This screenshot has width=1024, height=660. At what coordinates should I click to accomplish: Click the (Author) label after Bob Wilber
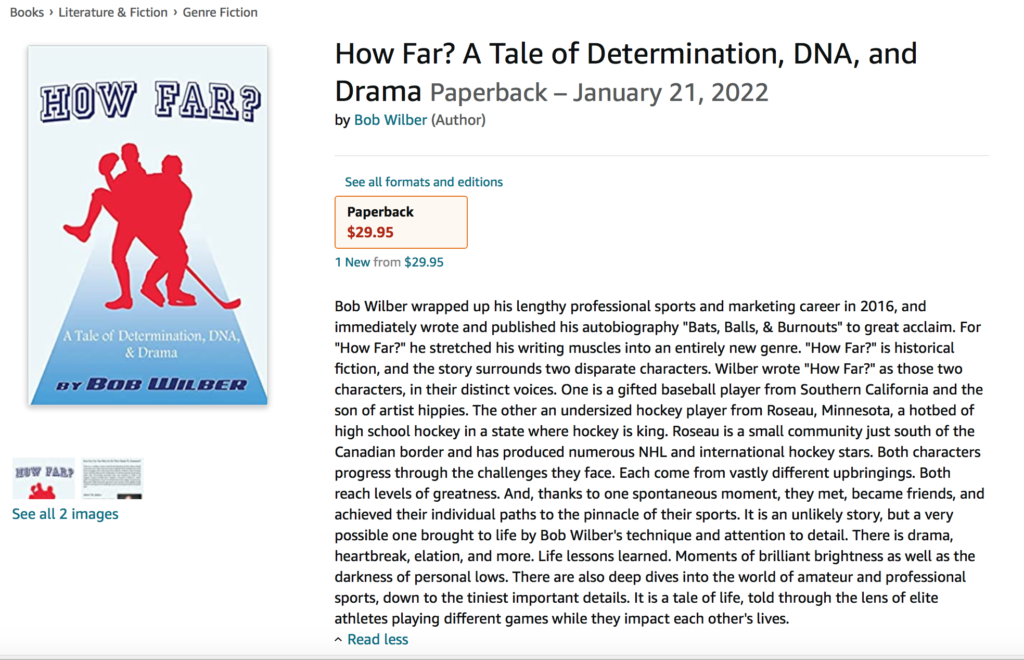[458, 120]
